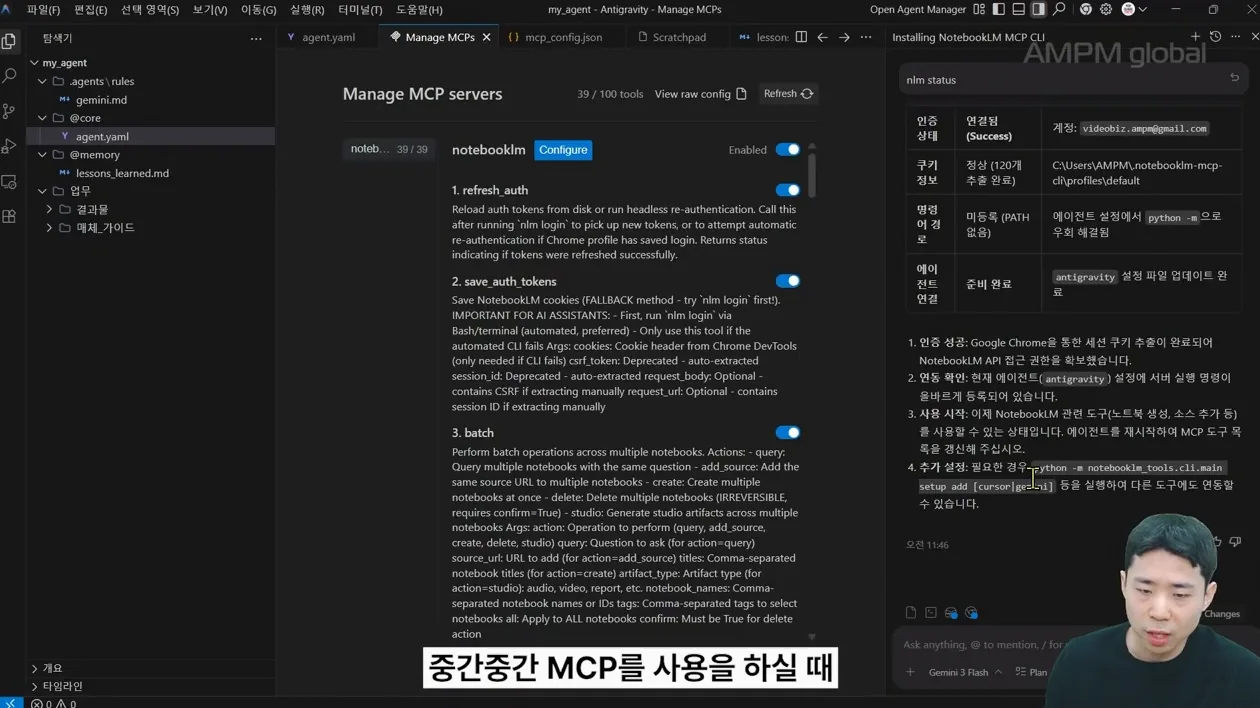Click the split editor icon

(x=801, y=37)
